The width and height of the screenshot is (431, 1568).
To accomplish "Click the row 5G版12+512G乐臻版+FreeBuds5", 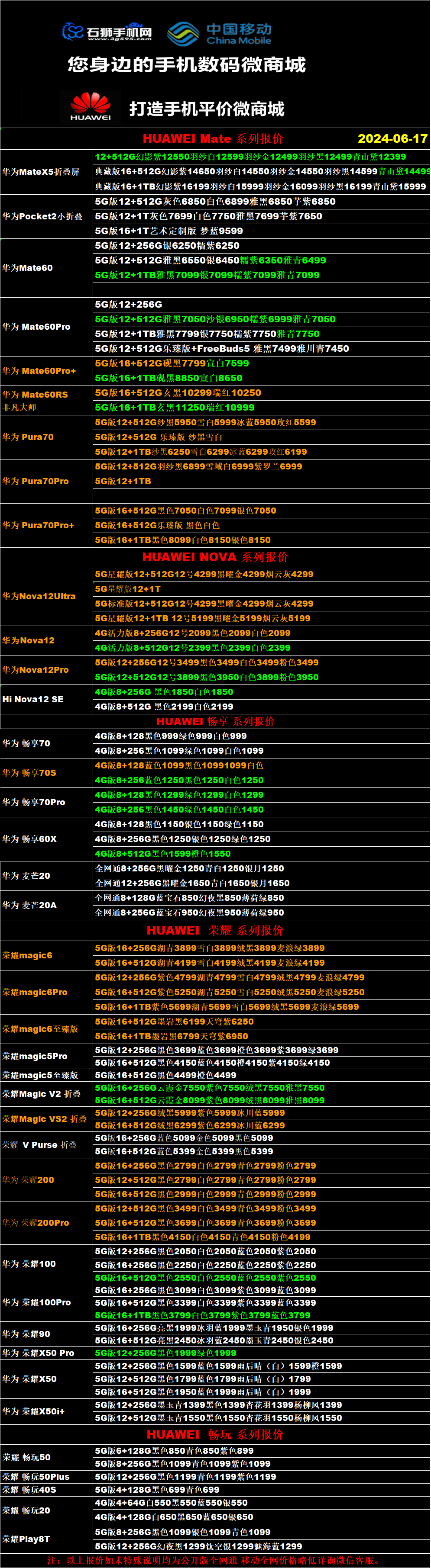I will [x=262, y=349].
